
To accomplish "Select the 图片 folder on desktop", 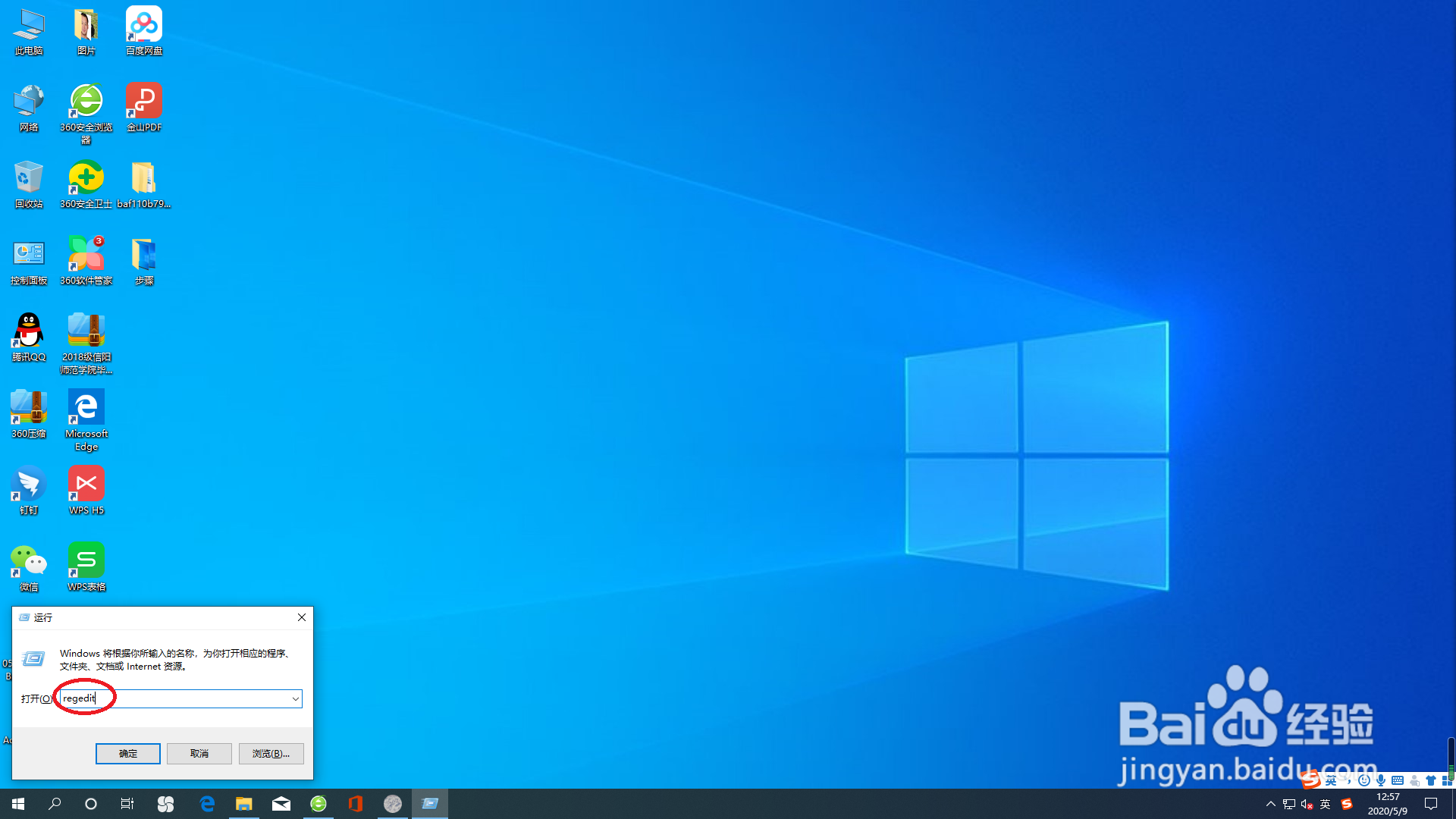I will (86, 32).
